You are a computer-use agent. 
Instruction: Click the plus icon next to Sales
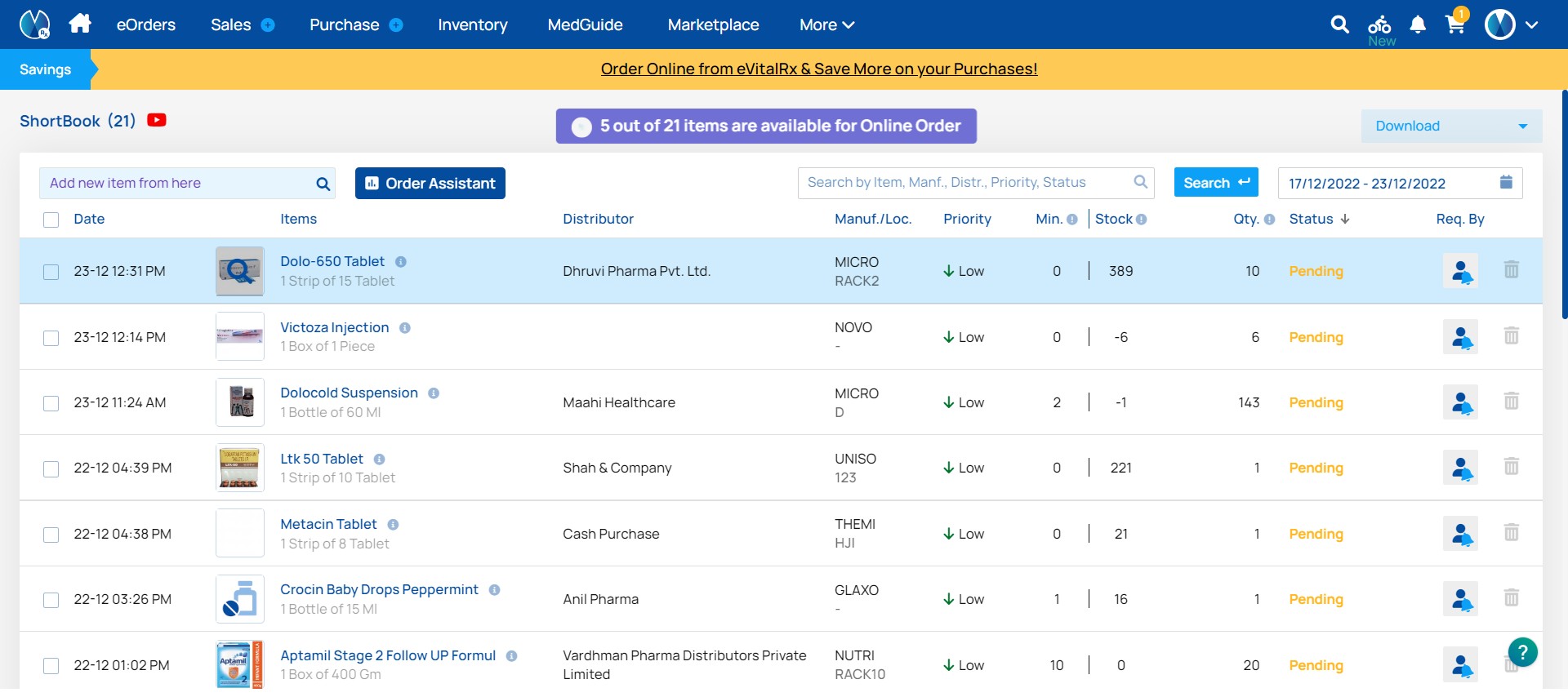tap(268, 25)
